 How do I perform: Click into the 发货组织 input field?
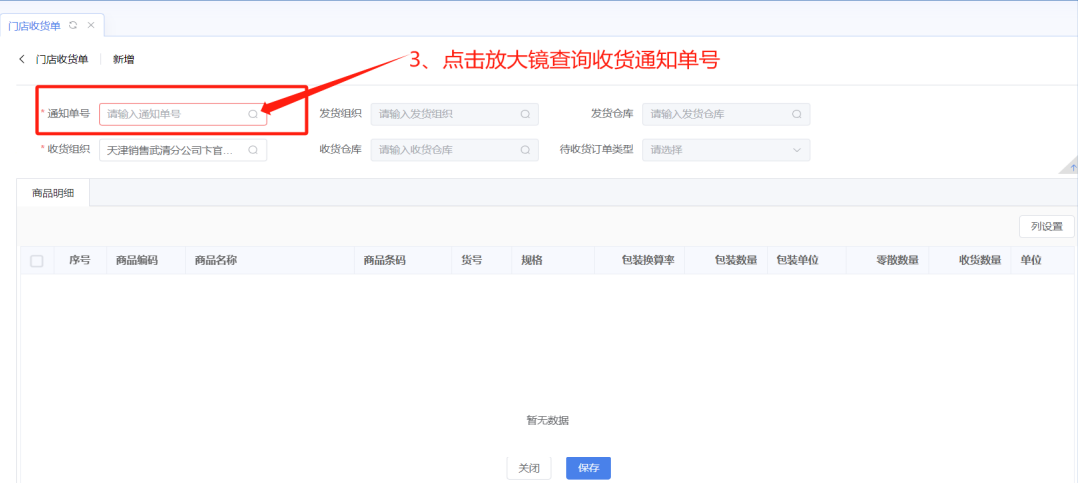click(445, 114)
